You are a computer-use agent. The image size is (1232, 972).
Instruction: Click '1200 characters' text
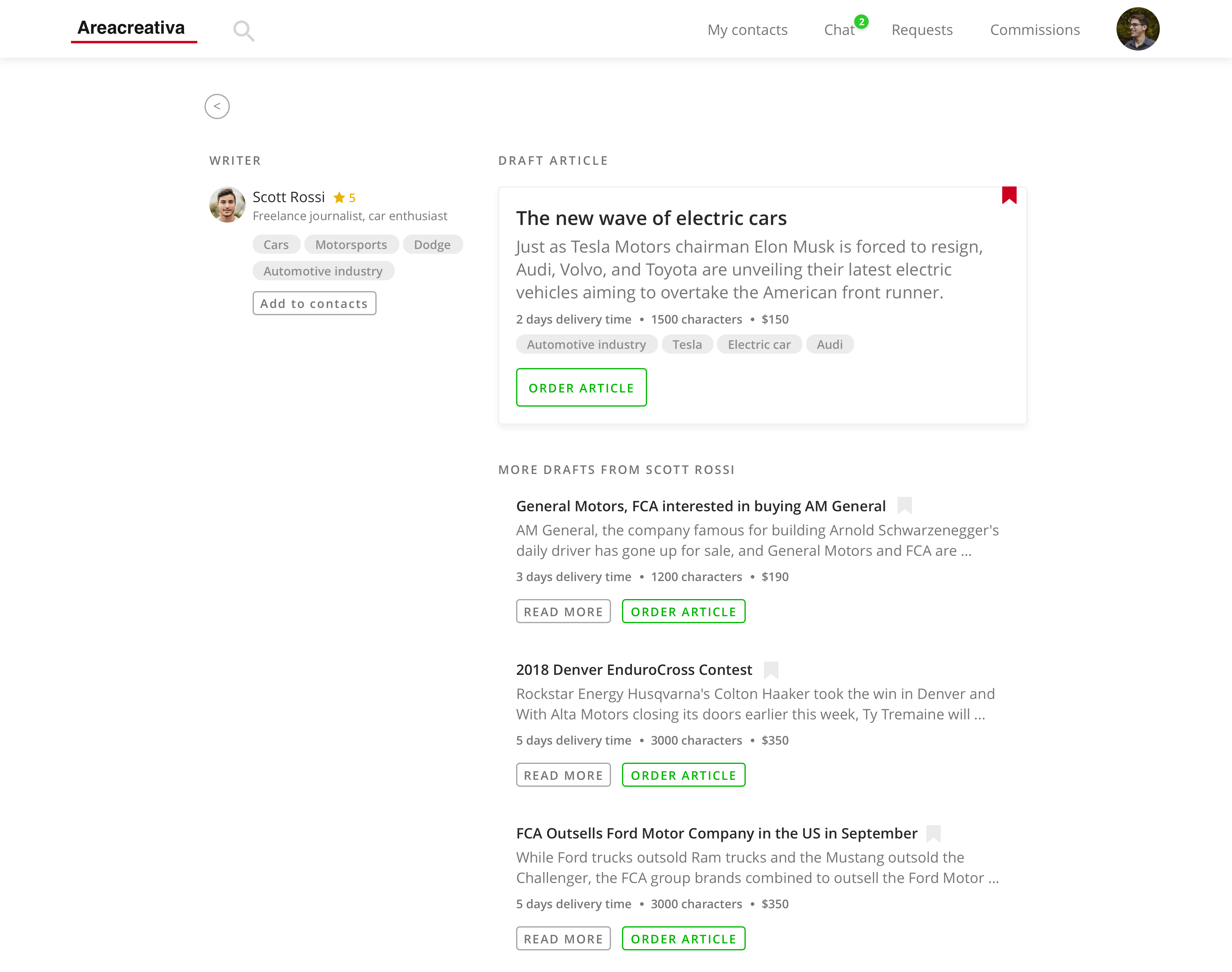point(696,577)
